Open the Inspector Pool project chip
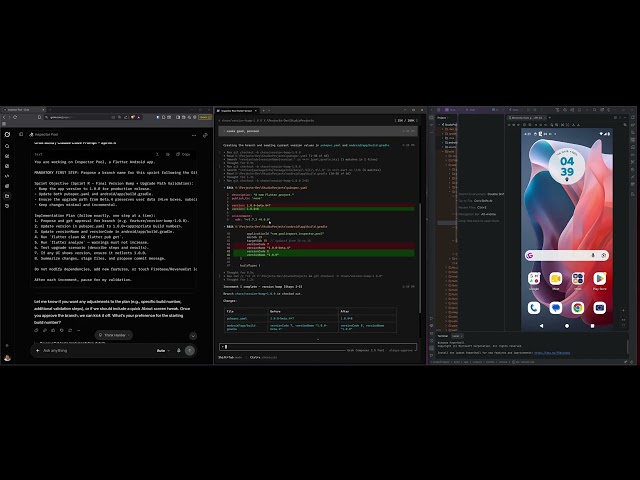Screen dimensions: 640x480 pyautogui.click(x=44, y=134)
